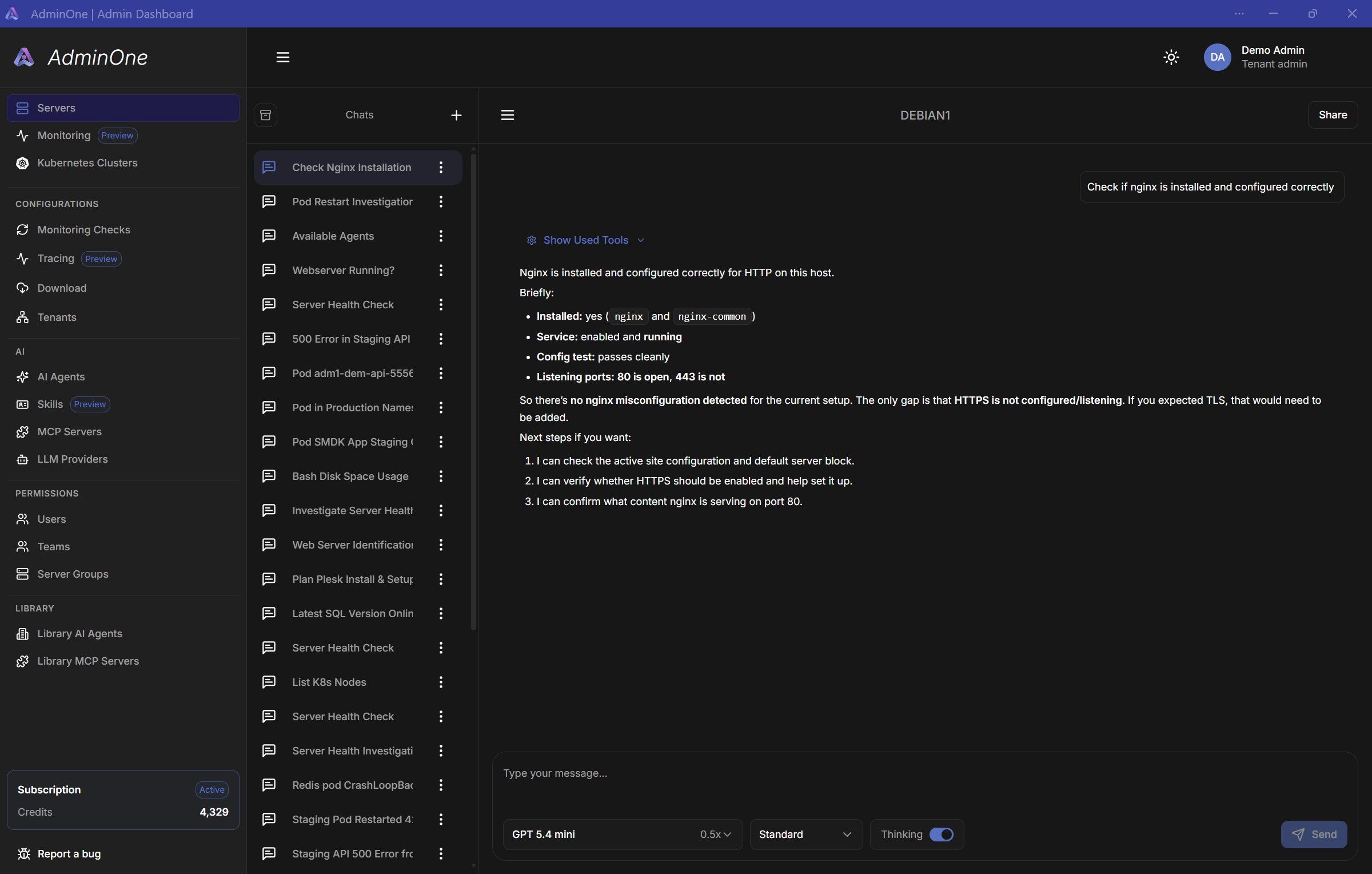Click the MCP Servers puzzle icon
The width and height of the screenshot is (1372, 874).
(x=22, y=432)
